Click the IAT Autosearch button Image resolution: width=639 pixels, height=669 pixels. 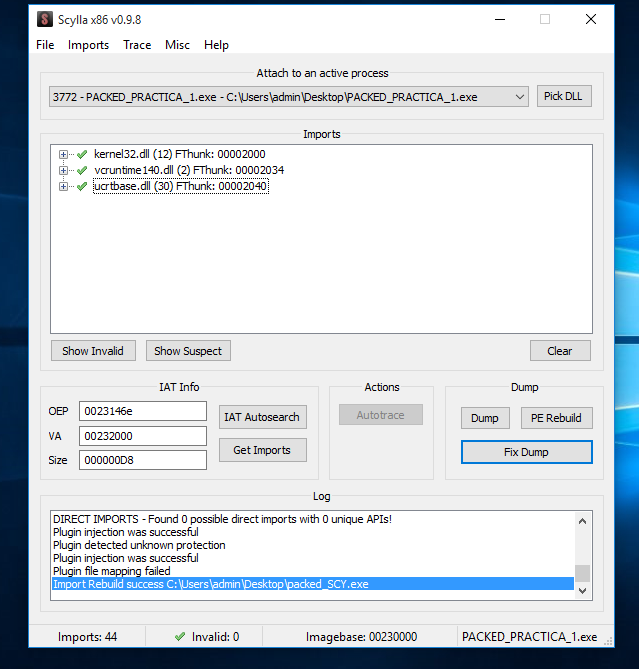click(x=262, y=417)
